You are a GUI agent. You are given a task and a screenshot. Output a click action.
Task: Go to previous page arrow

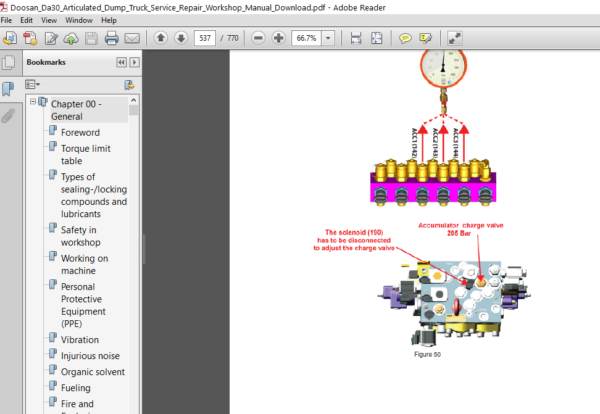[161, 38]
